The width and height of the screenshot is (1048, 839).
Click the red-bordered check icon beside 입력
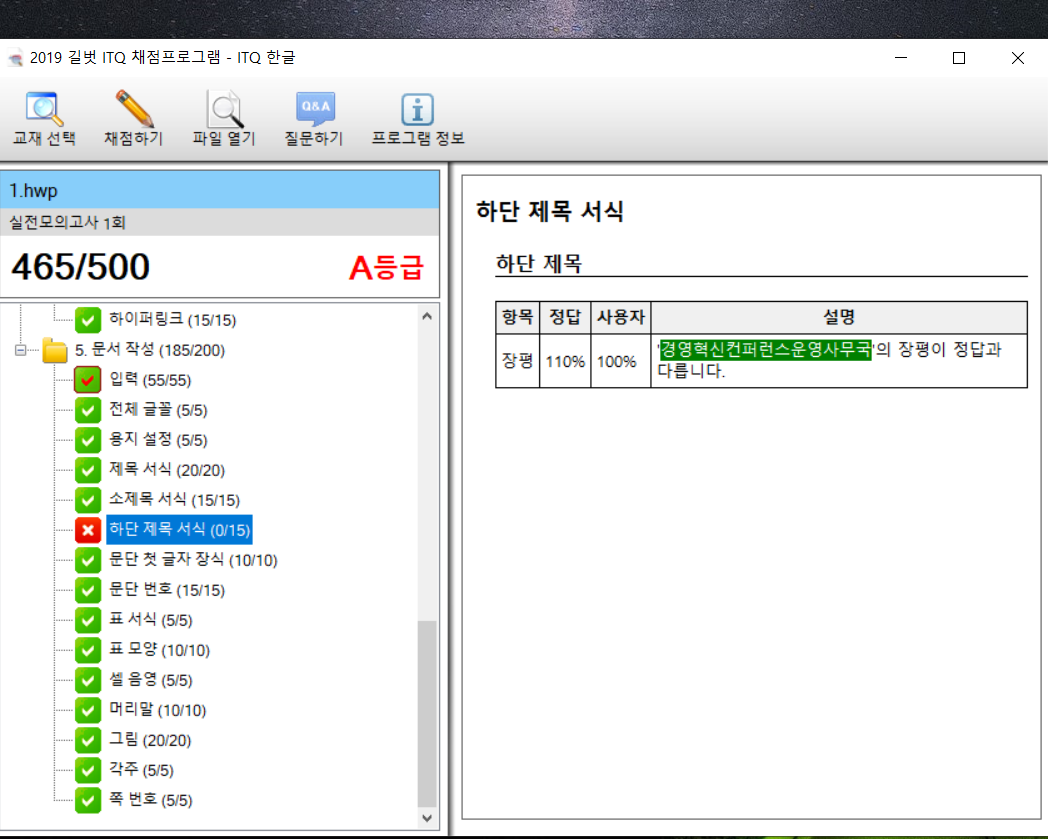point(88,380)
